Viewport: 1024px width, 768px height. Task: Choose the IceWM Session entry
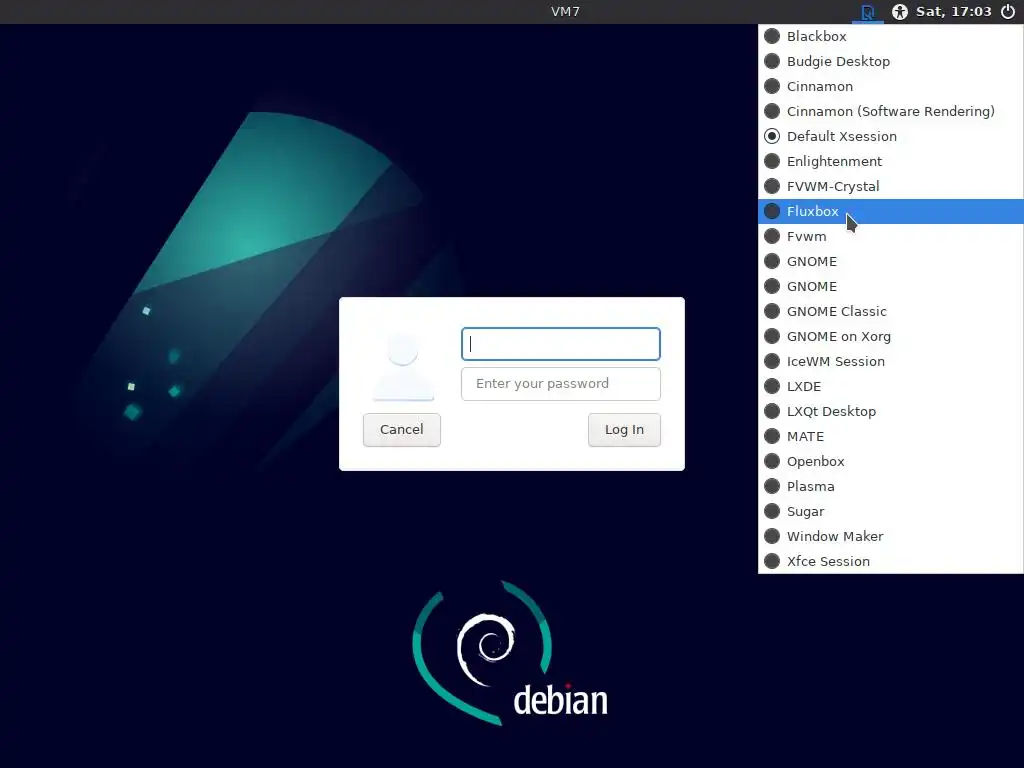pos(891,362)
